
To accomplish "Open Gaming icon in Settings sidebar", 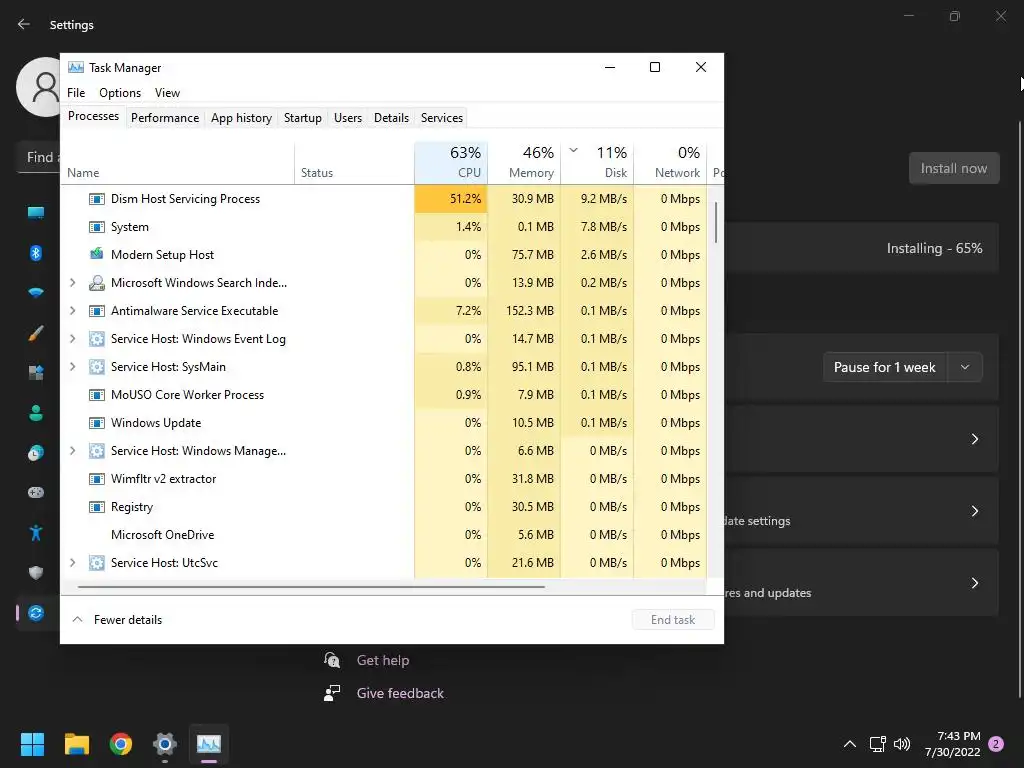I will [x=36, y=492].
